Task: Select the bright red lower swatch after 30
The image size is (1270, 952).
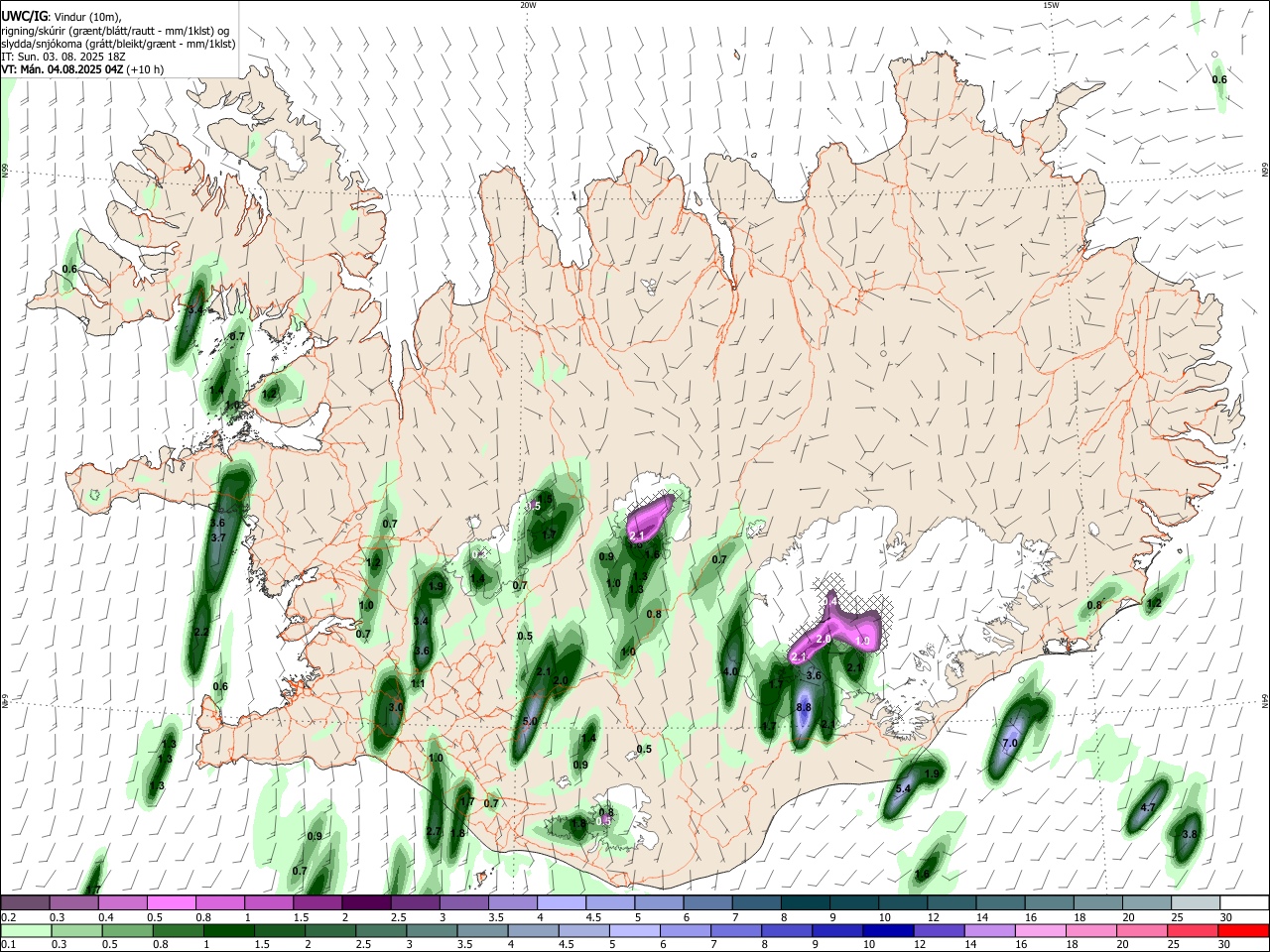Action: pyautogui.click(x=1243, y=930)
